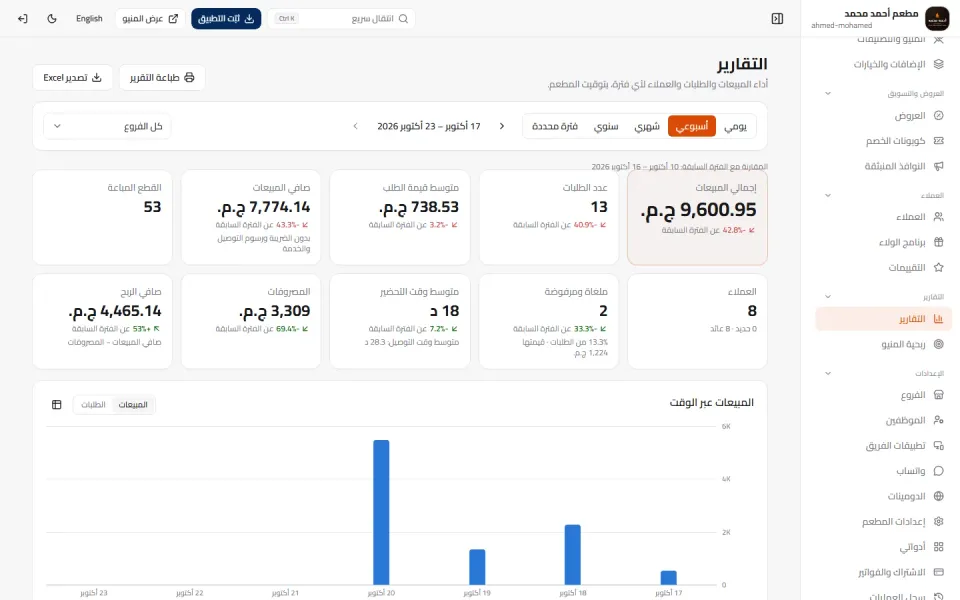Open الإضافات والخيارات via its layers icon
This screenshot has width=960, height=600.
939,64
